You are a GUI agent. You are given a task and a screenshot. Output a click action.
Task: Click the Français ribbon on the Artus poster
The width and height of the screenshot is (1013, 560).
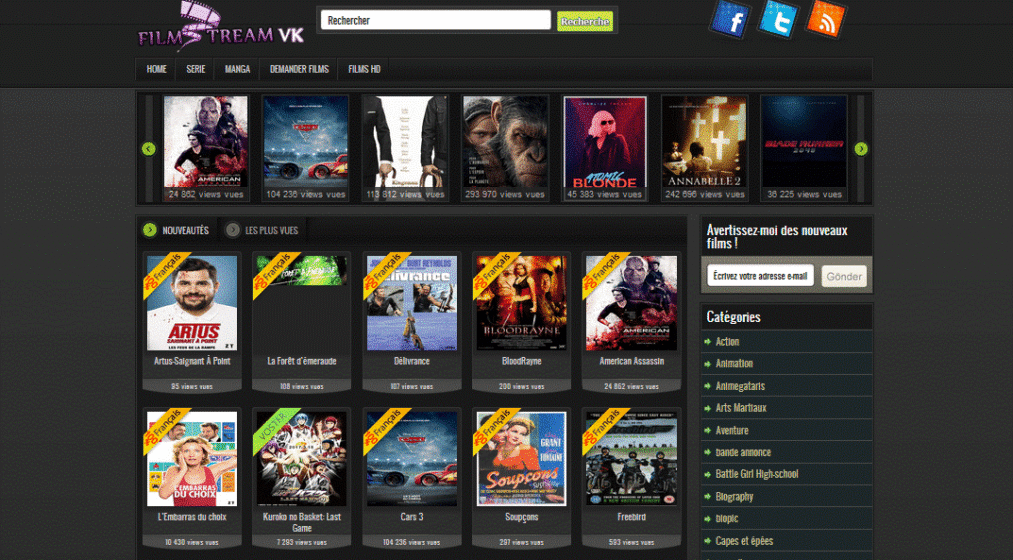coord(165,273)
